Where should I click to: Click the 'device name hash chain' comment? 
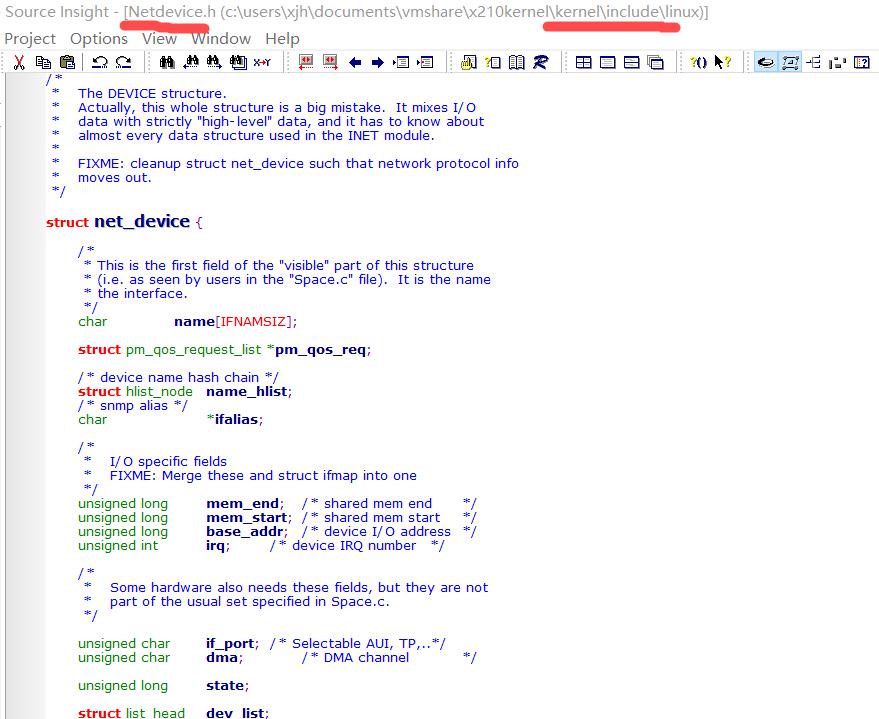[x=178, y=378]
